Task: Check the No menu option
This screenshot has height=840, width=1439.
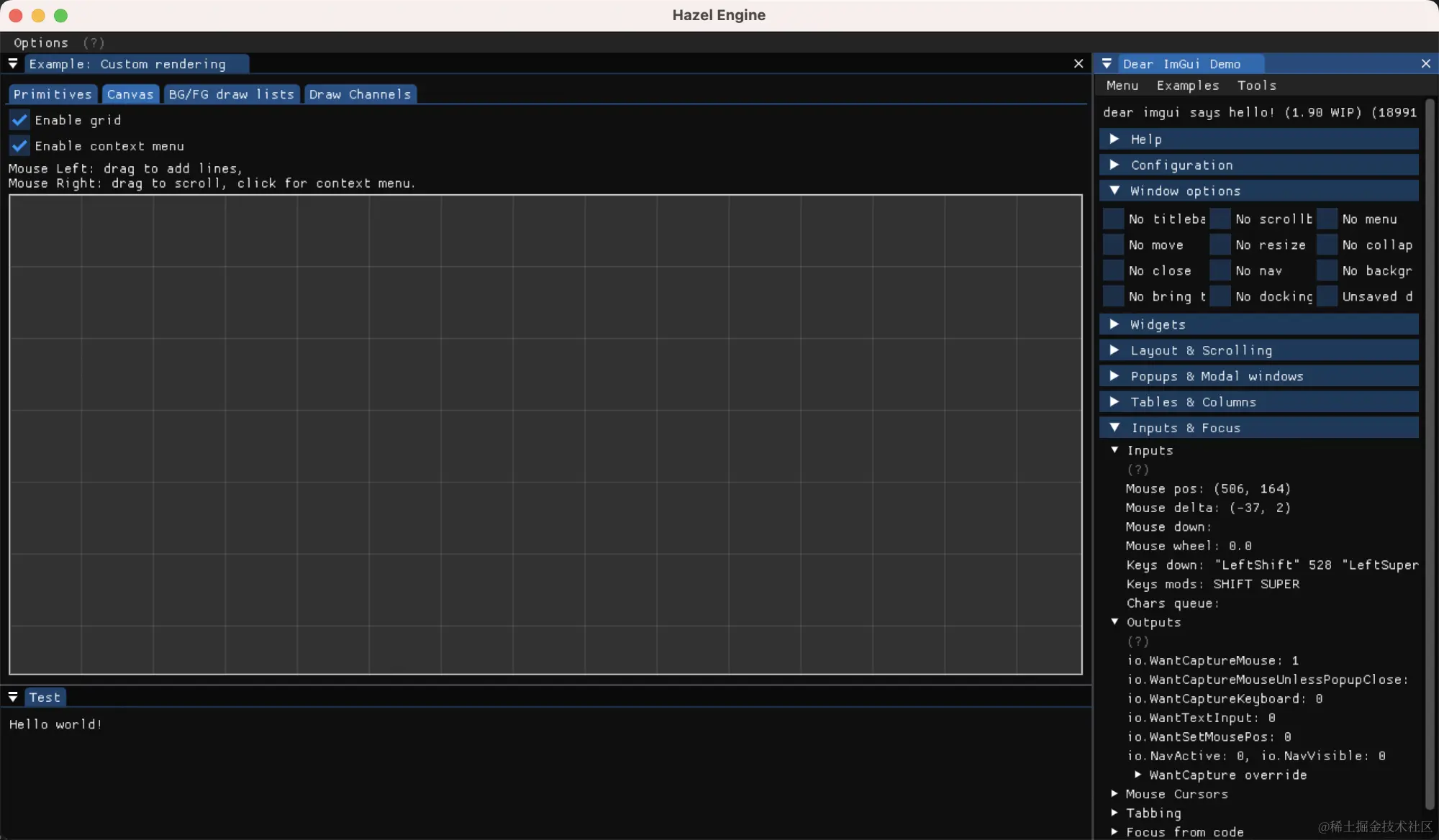Action: [x=1327, y=219]
